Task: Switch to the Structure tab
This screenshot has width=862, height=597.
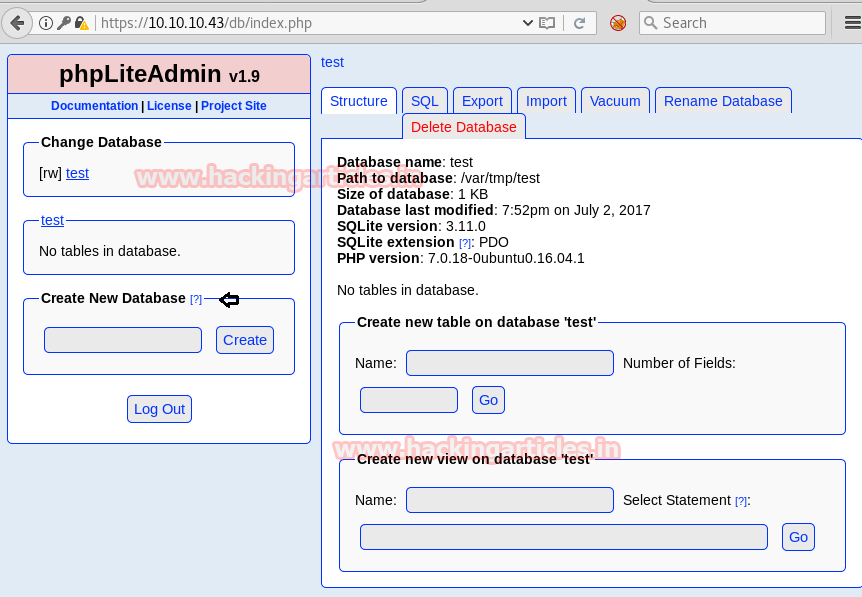Action: tap(358, 101)
